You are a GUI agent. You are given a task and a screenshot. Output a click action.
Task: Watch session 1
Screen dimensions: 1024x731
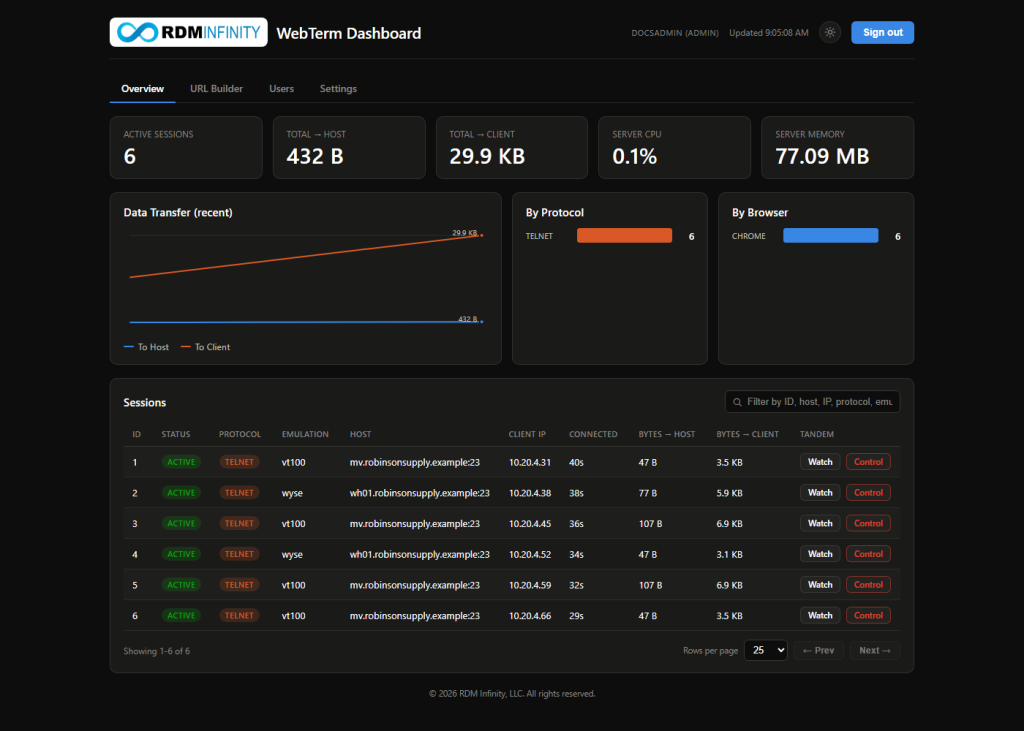tap(820, 462)
